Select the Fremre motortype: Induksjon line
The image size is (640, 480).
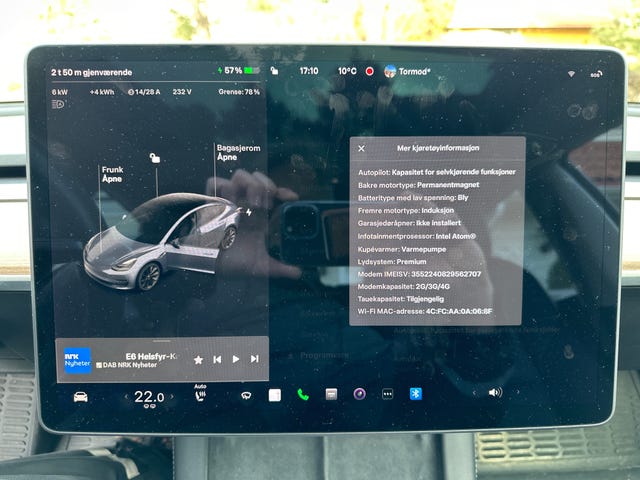406,211
